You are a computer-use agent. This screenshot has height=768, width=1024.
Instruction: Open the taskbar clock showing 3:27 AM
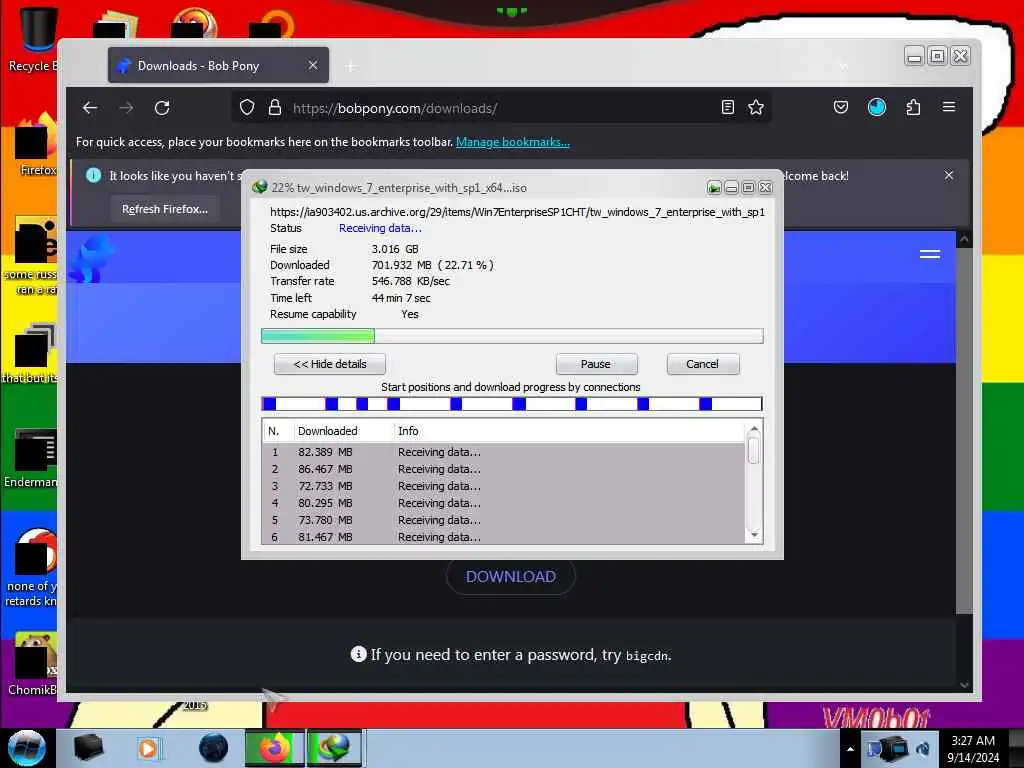click(x=973, y=749)
